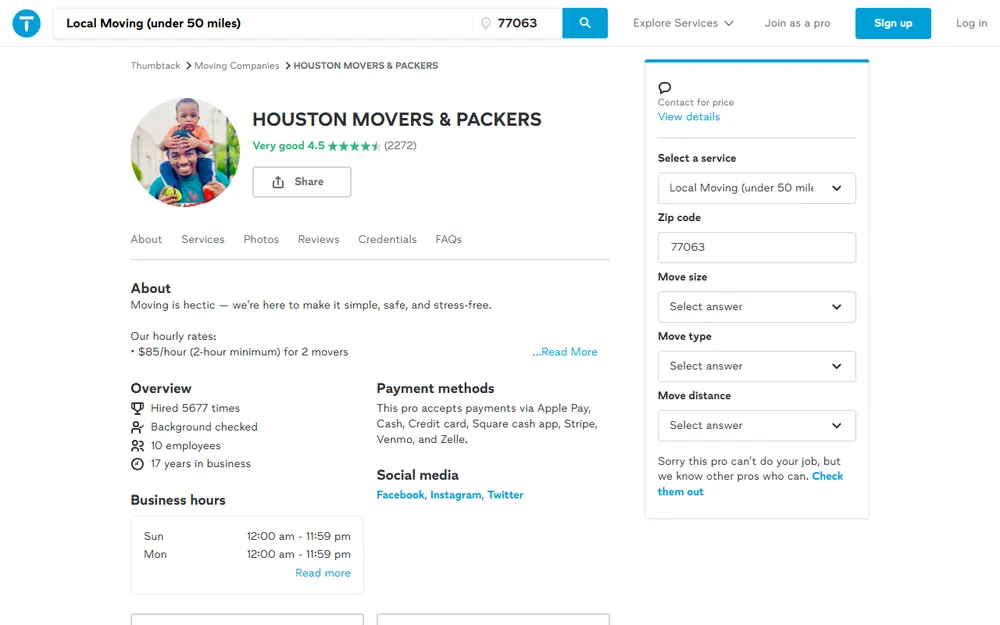Open the Move size dropdown
The height and width of the screenshot is (625, 1000).
pos(756,307)
